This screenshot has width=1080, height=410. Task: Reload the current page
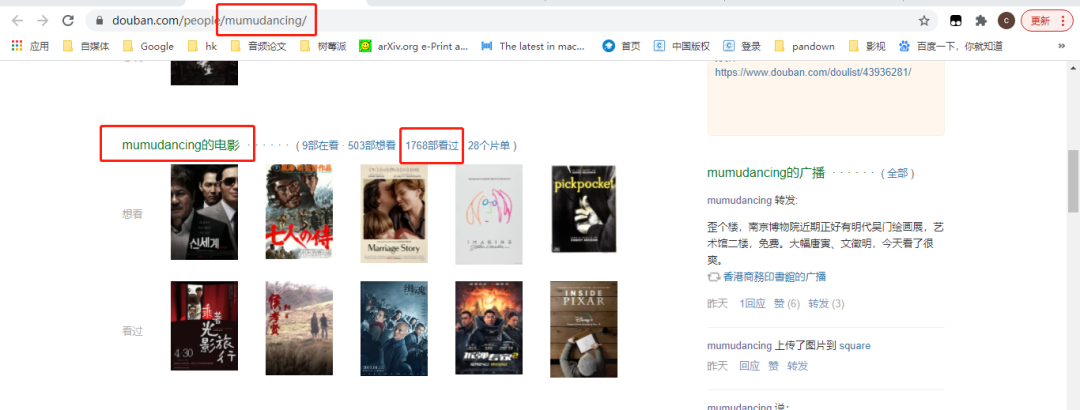tap(68, 21)
